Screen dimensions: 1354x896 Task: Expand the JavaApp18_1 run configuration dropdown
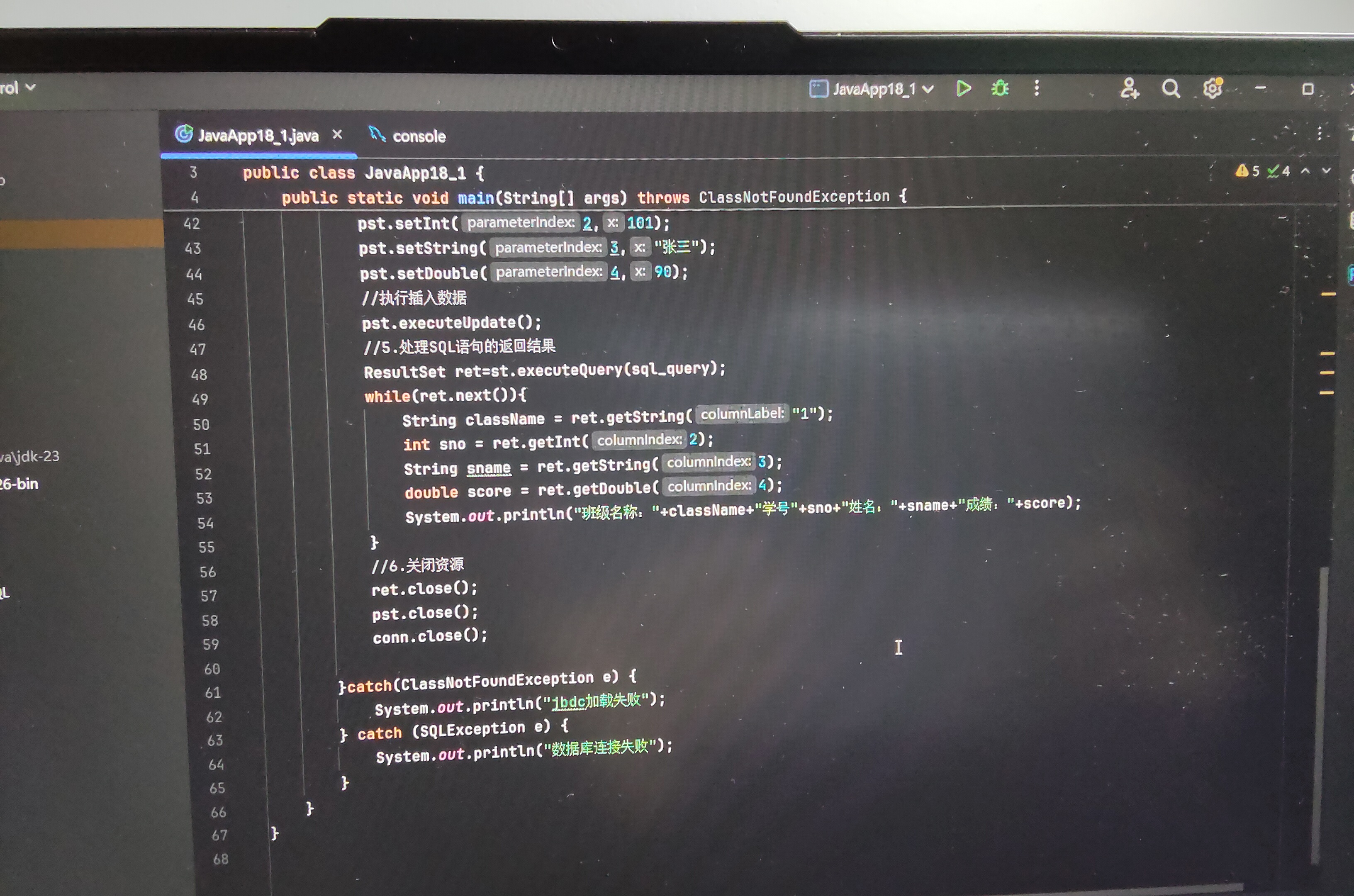pyautogui.click(x=928, y=89)
